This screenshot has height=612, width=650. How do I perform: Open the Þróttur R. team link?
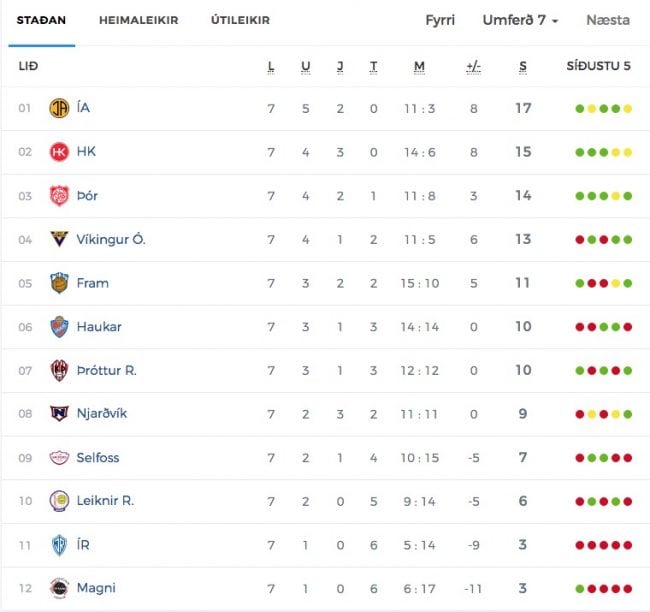point(106,371)
